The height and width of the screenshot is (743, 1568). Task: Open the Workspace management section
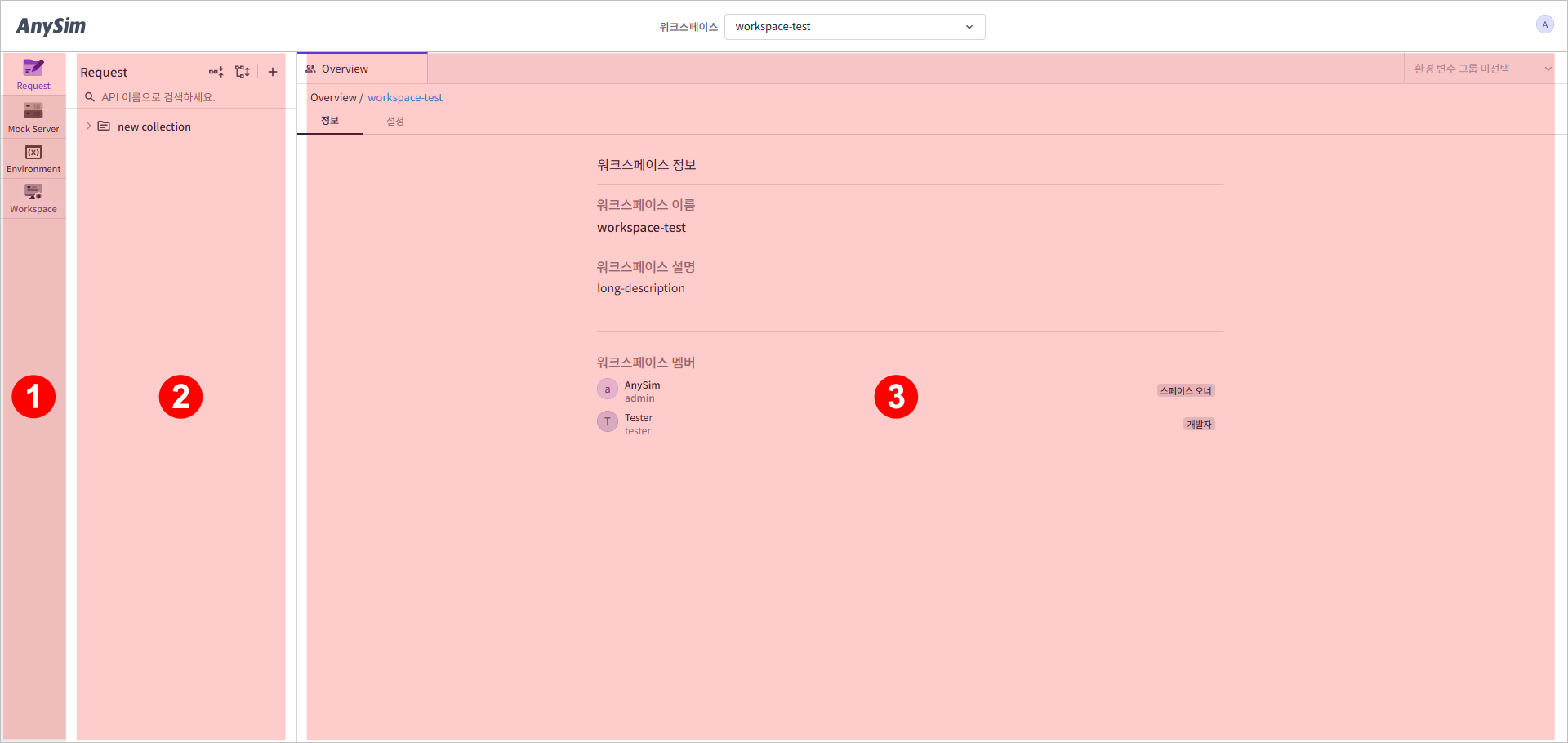coord(33,198)
